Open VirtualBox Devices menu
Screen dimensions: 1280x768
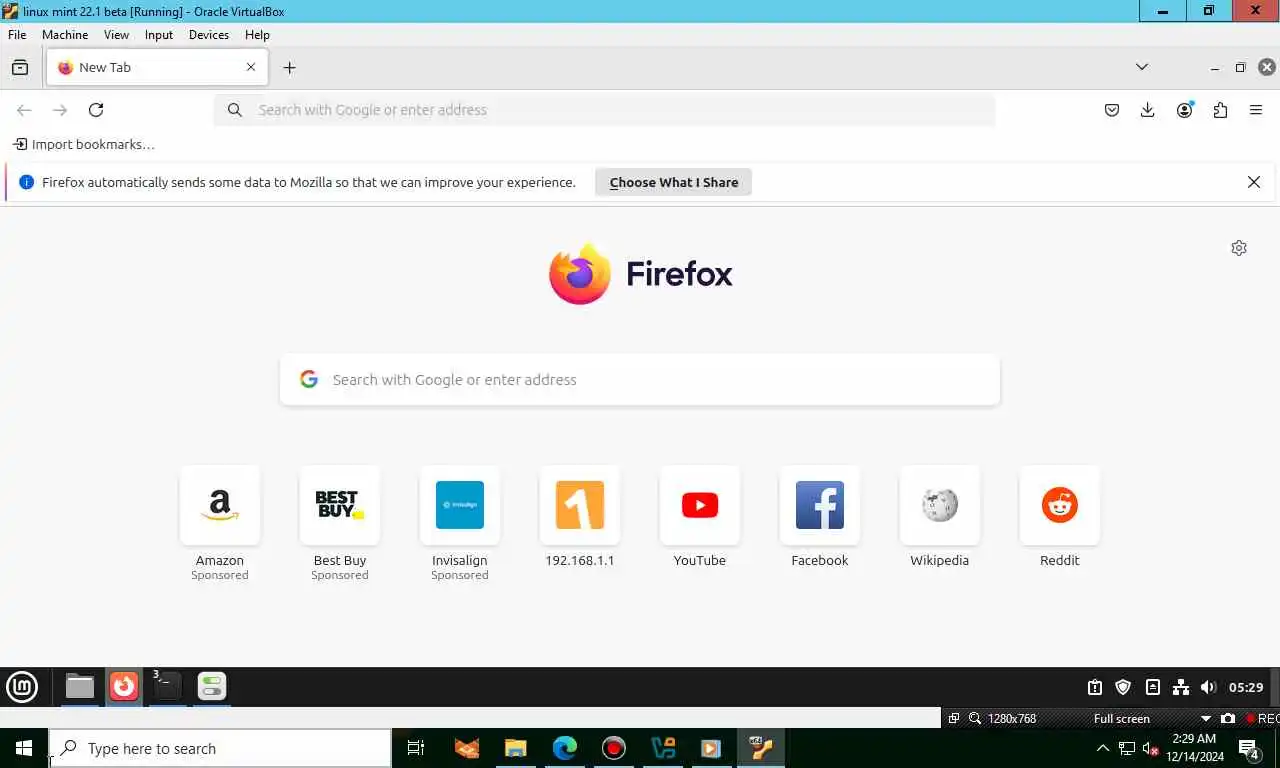click(x=209, y=34)
